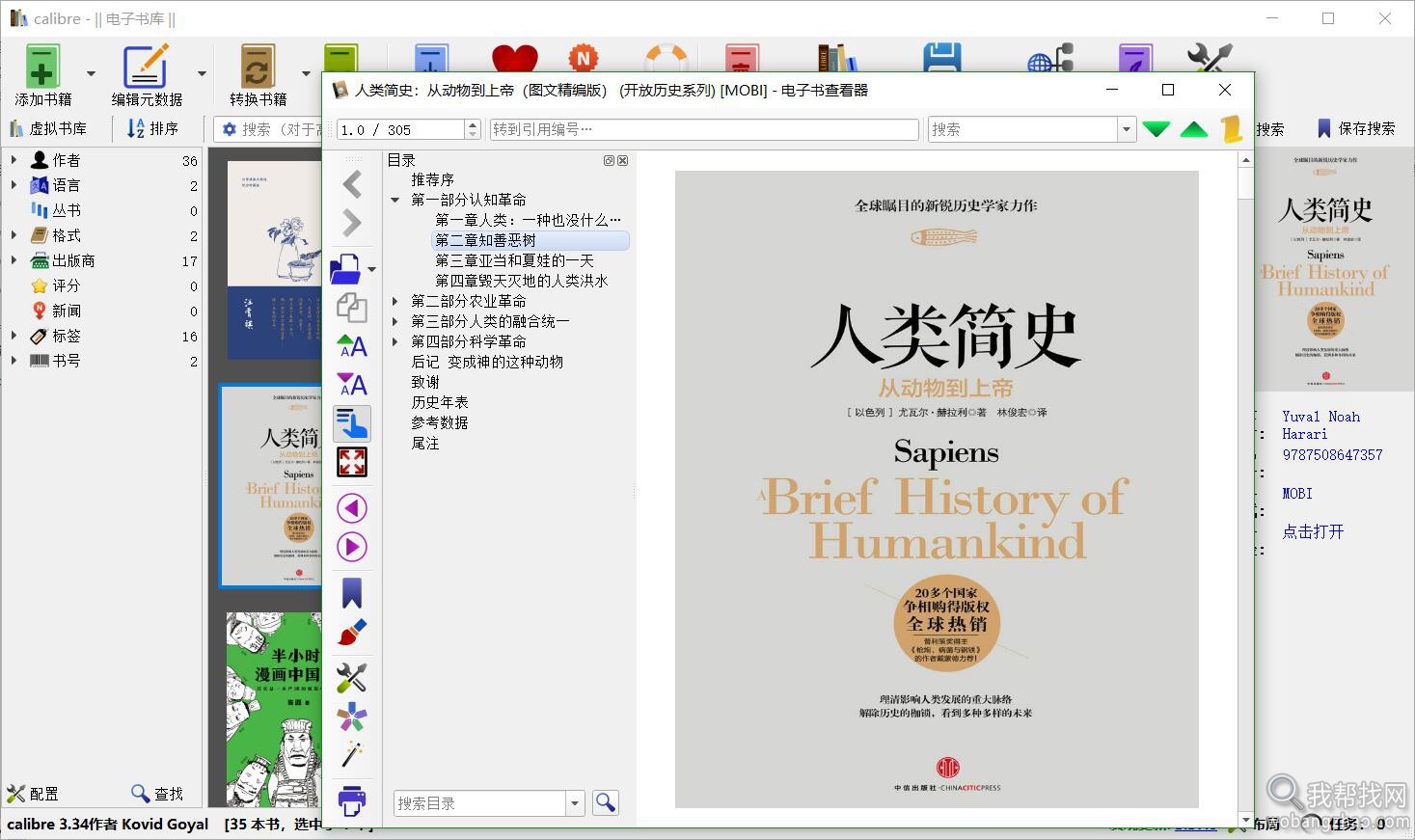Find next match with green down arrow
Viewport: 1415px width, 840px height.
[1156, 129]
